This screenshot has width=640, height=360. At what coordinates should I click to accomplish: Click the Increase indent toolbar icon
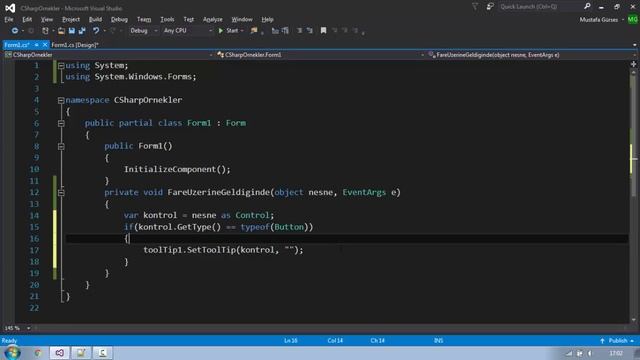310,31
